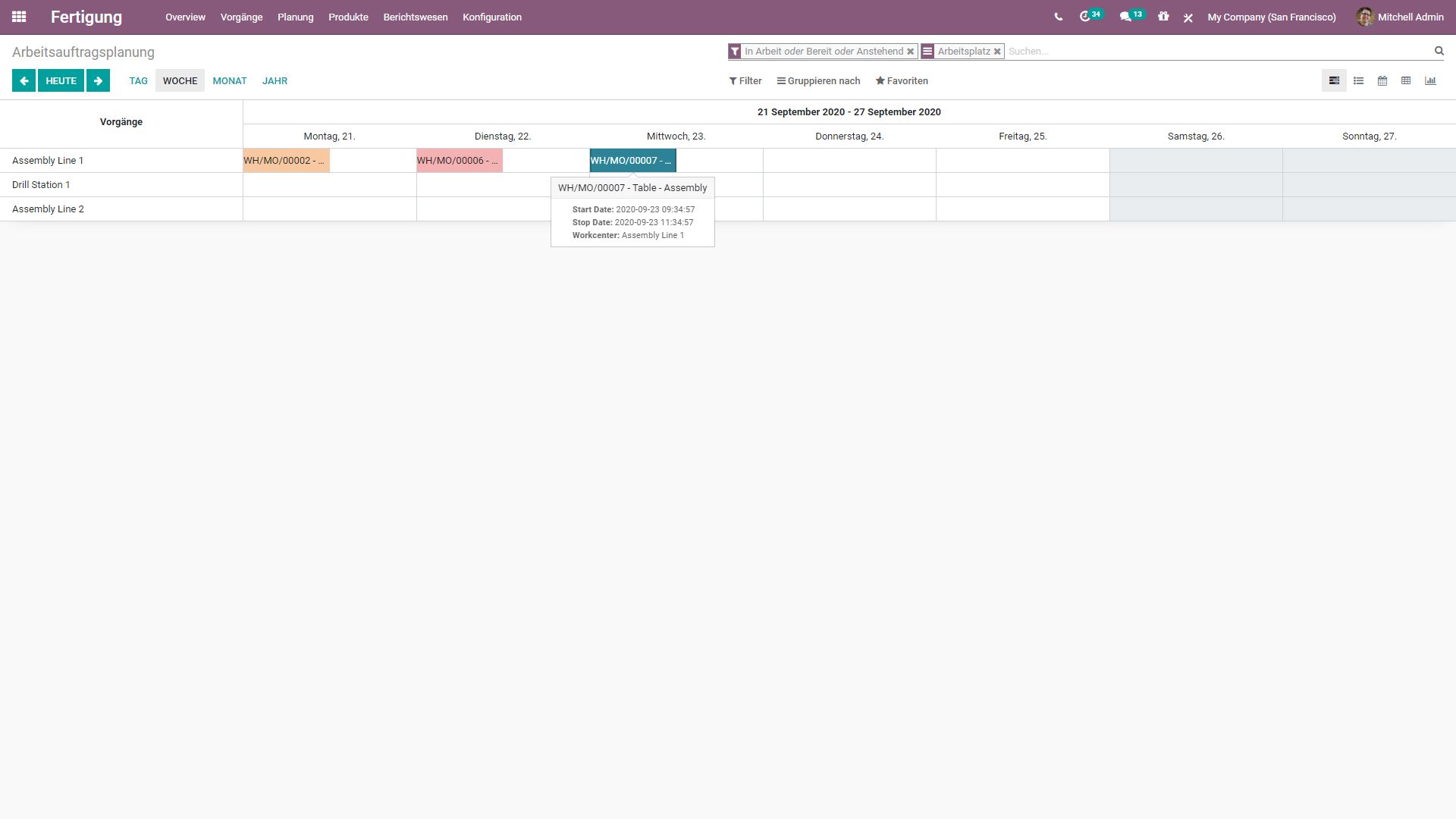The height and width of the screenshot is (819, 1456).
Task: Click in the Suchen search field
Action: (1213, 52)
